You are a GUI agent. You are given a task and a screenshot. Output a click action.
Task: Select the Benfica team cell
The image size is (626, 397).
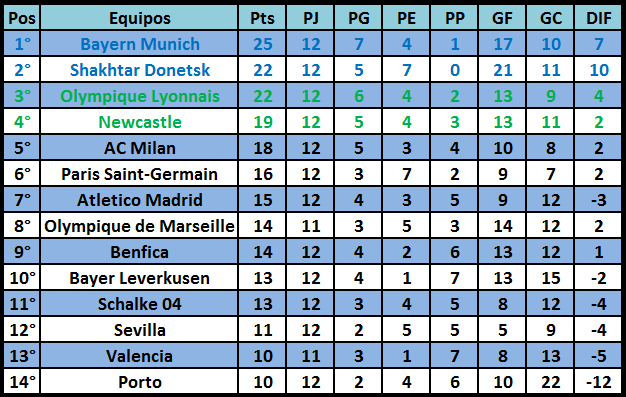139,252
